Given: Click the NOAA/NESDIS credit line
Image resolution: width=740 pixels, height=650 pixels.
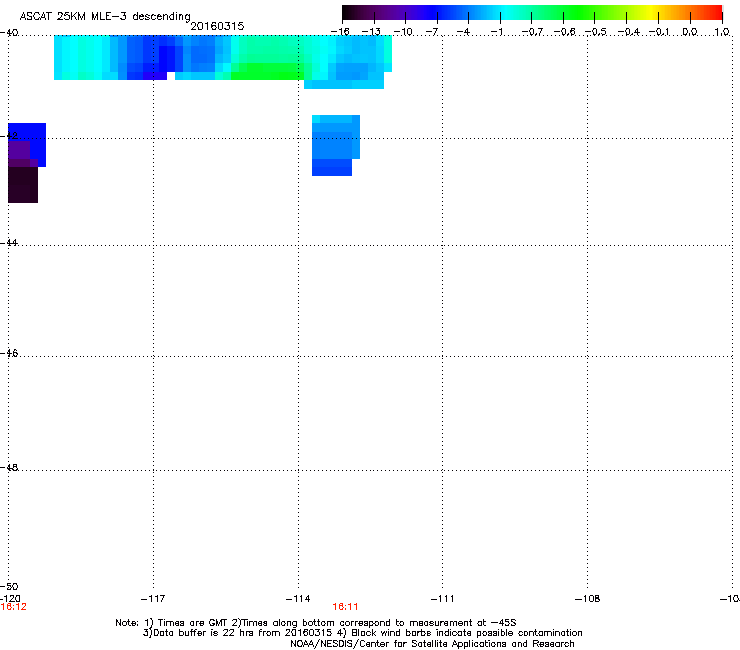Looking at the screenshot, I should tap(432, 644).
